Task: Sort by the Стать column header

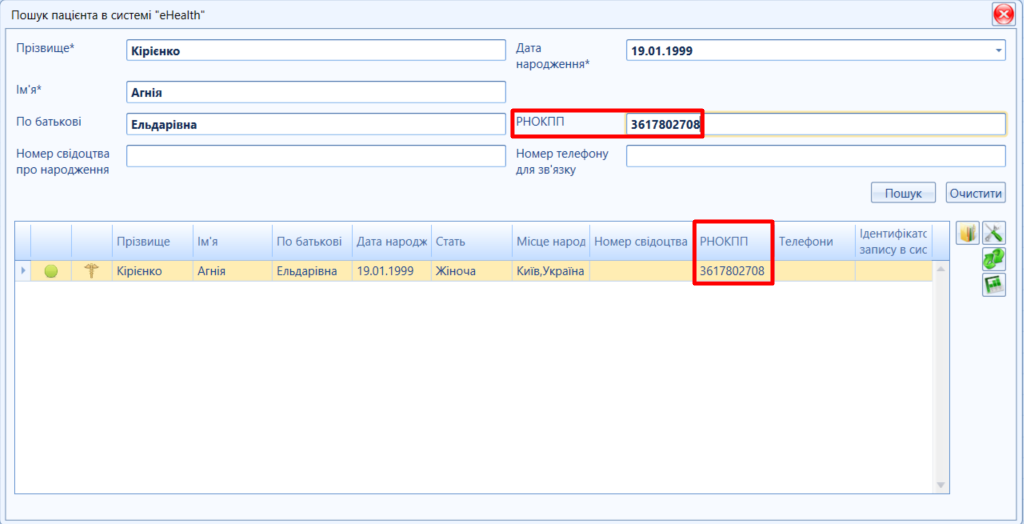Action: click(x=472, y=242)
